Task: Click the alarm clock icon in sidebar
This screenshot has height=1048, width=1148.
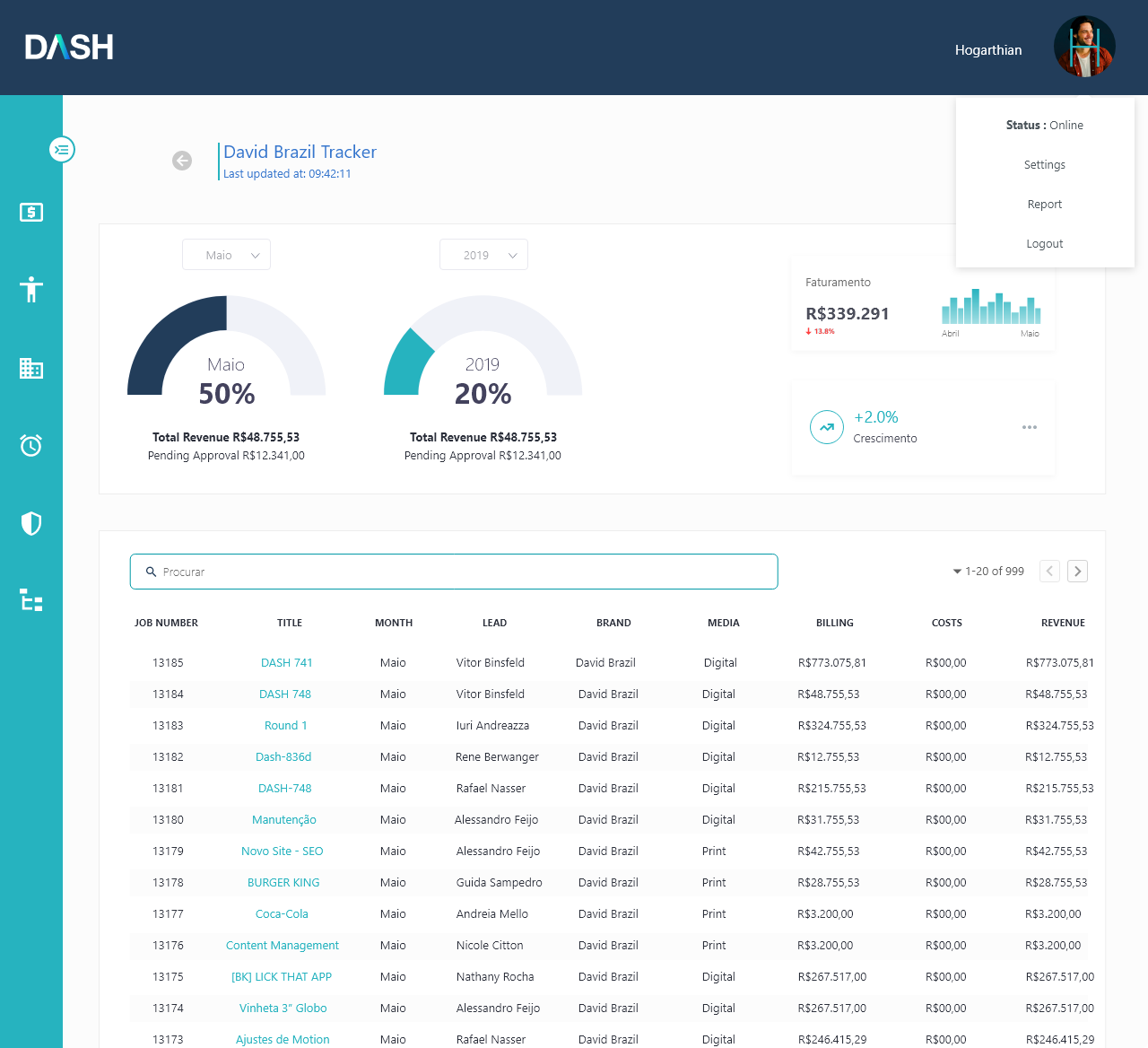Action: (31, 445)
